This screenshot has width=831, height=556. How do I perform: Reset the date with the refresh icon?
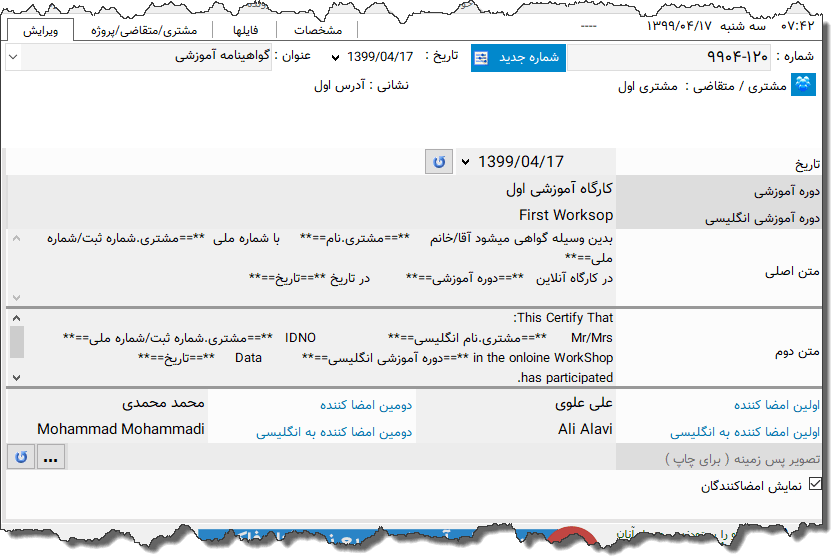(x=439, y=162)
